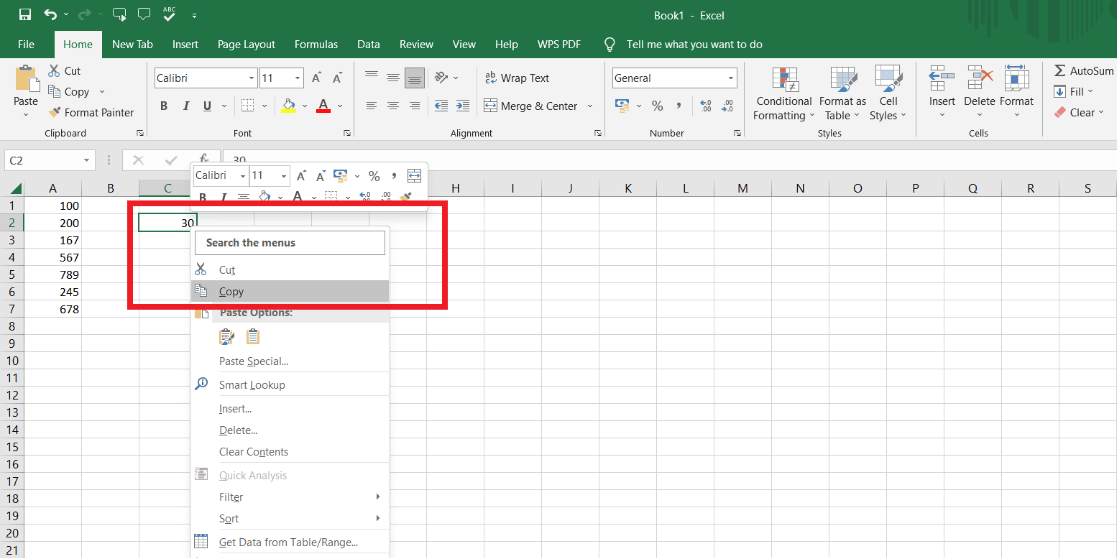Open the Borders dropdown arrow in ribbon

[265, 106]
